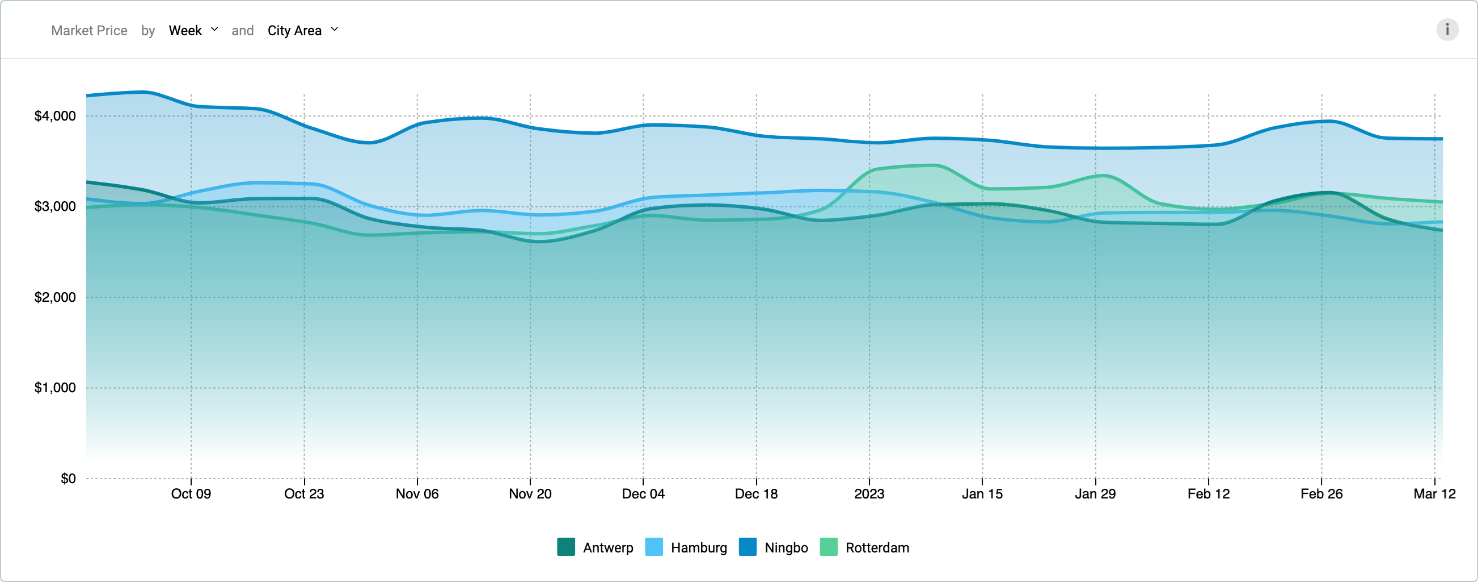The height and width of the screenshot is (582, 1478).
Task: Click the $4,000 y-axis label
Action: coord(55,116)
